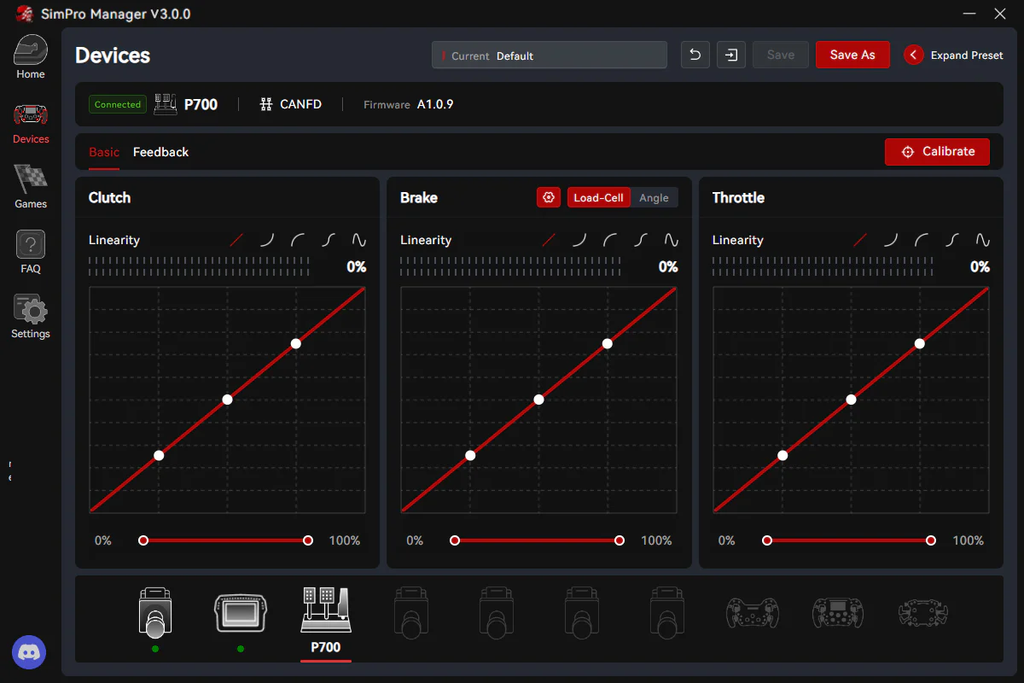The width and height of the screenshot is (1024, 683).
Task: Select S-curve linearity for Clutch
Action: tap(328, 240)
